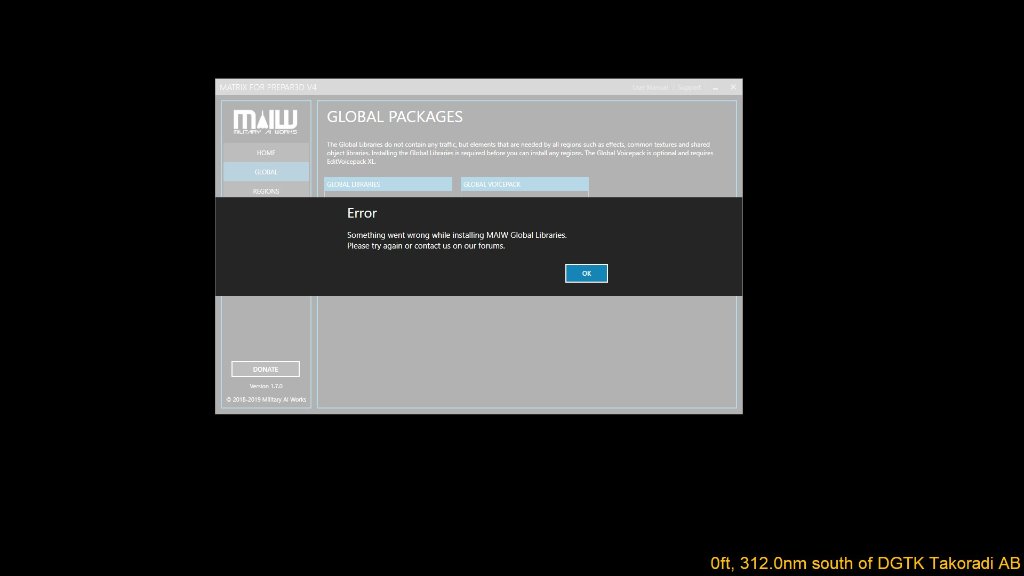1024x576 pixels.
Task: Click the GLOBAL PACKAGES heading
Action: coord(394,117)
